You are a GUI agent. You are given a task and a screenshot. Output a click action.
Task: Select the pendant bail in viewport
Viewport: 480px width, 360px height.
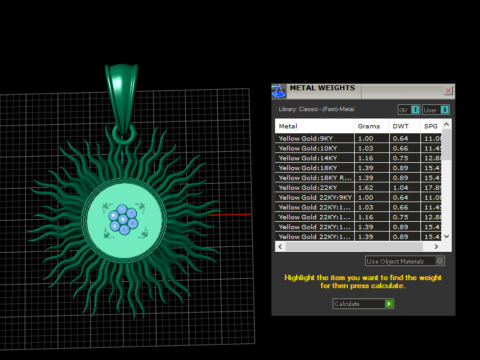point(122,98)
